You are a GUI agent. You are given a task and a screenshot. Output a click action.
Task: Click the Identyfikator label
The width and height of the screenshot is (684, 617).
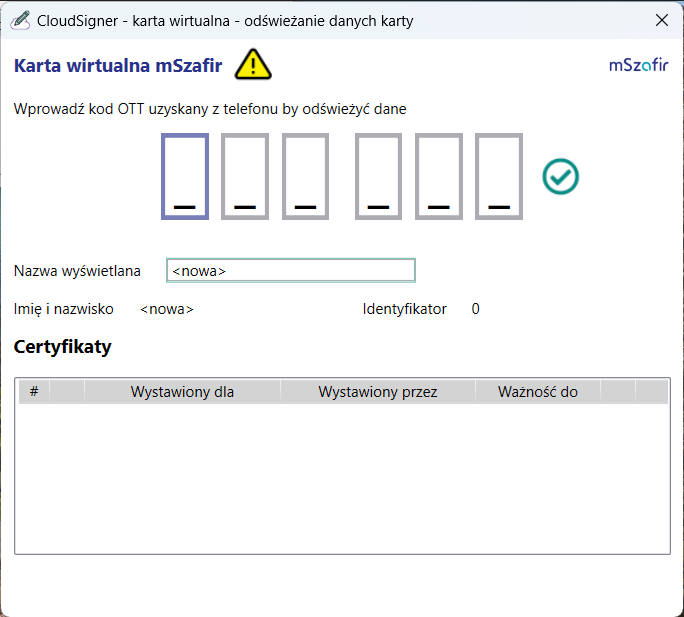coord(404,309)
